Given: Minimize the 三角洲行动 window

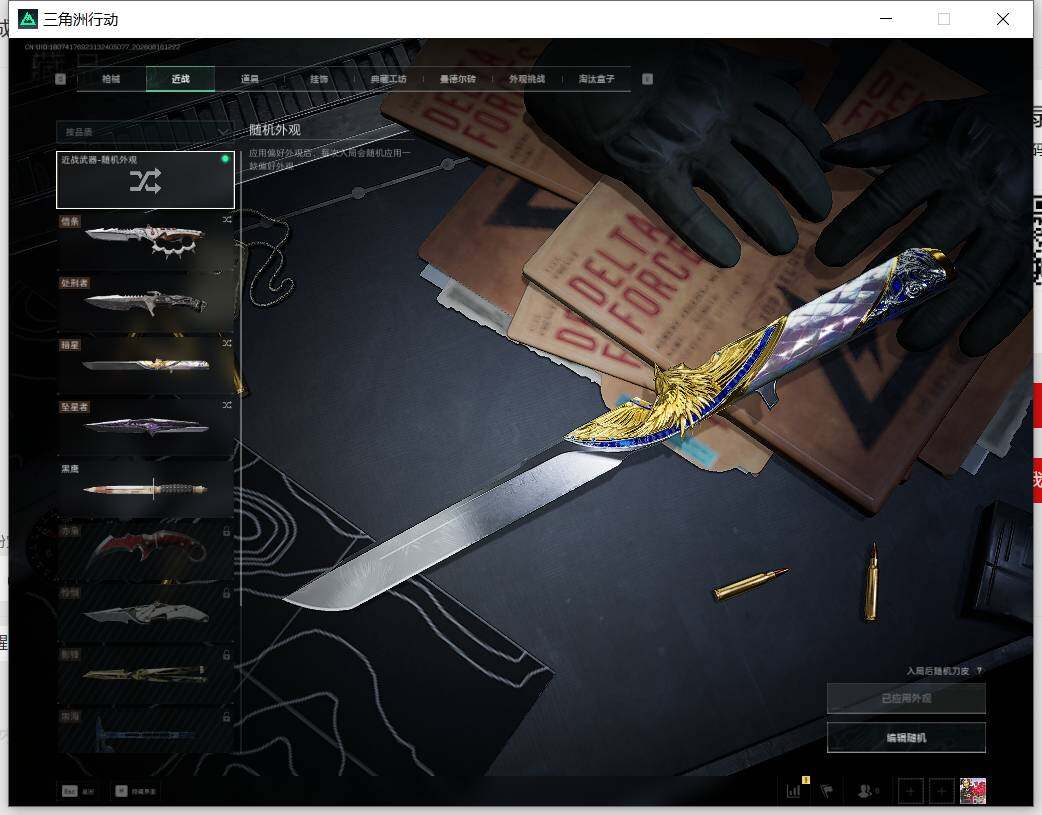Looking at the screenshot, I should pos(886,19).
